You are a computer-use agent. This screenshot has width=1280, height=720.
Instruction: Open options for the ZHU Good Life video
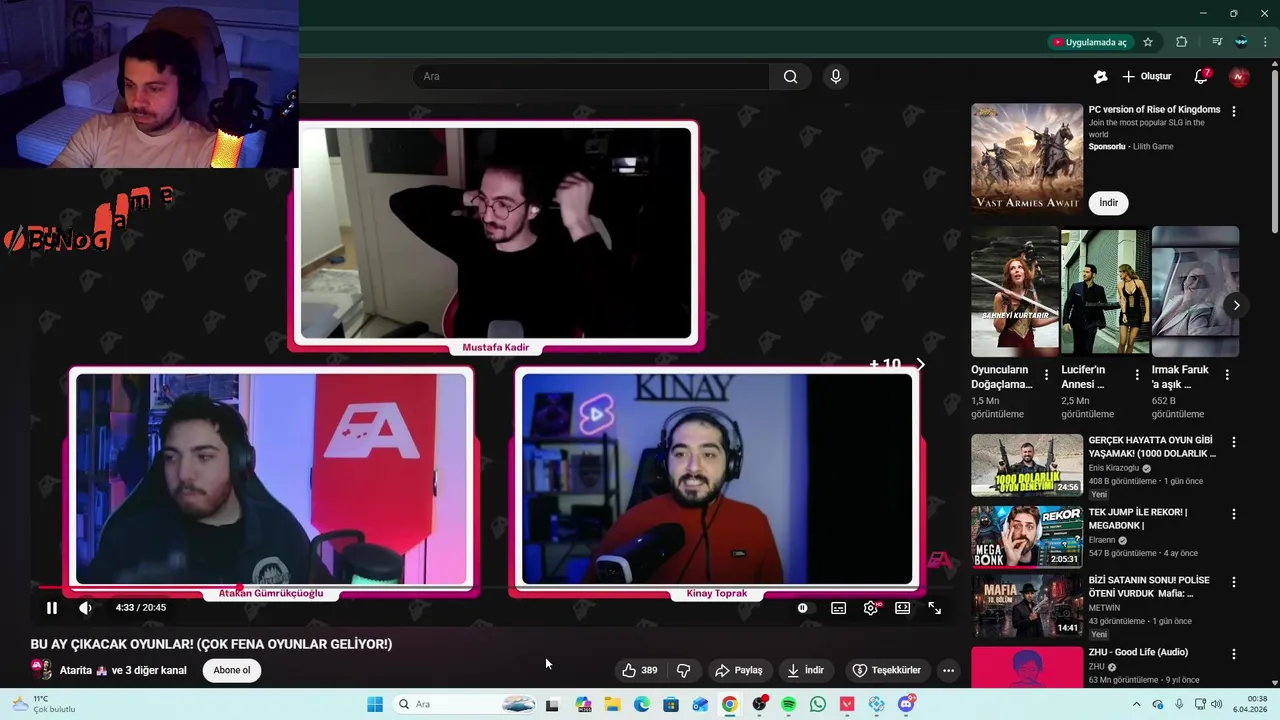coord(1234,654)
